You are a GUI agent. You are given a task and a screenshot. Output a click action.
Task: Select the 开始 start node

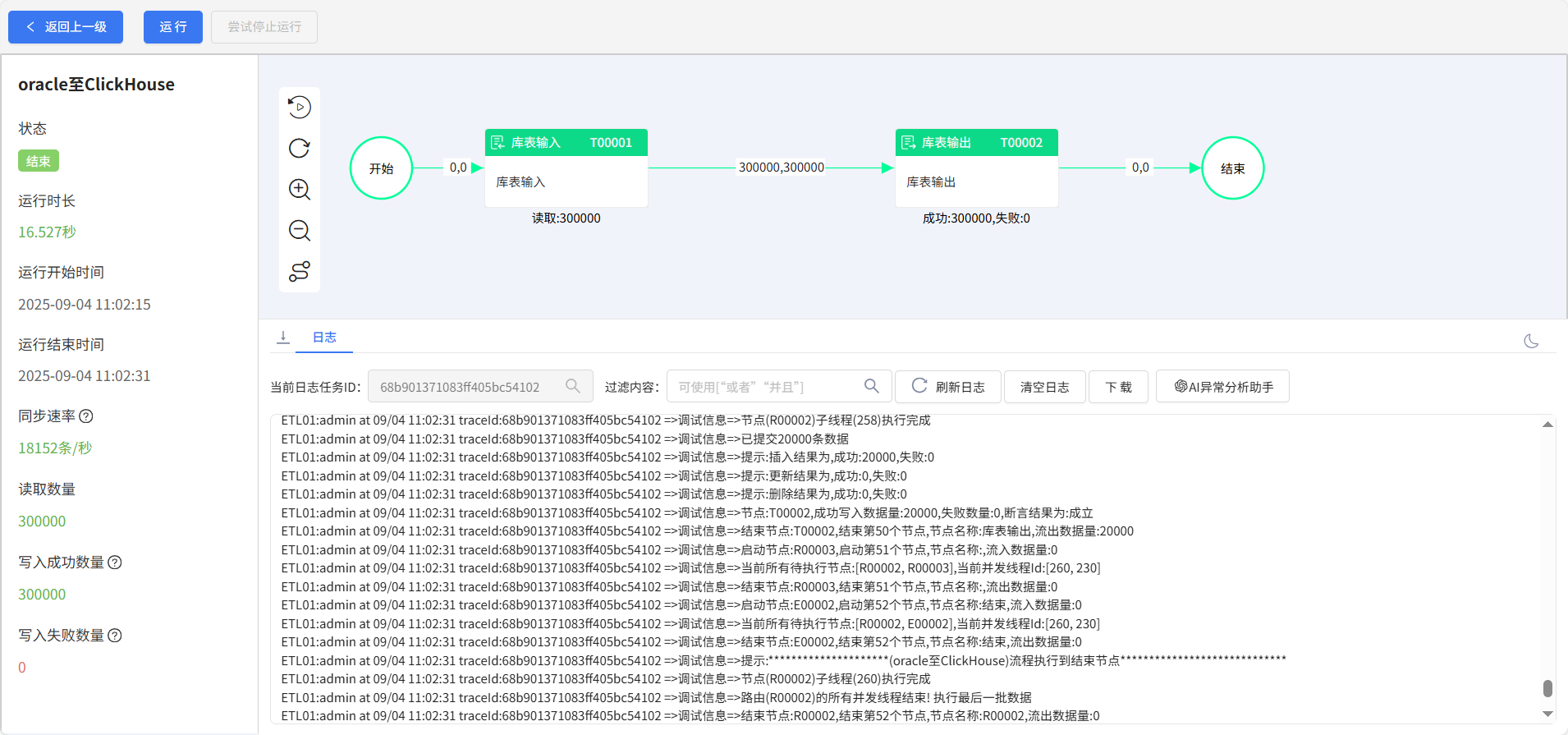pyautogui.click(x=381, y=168)
